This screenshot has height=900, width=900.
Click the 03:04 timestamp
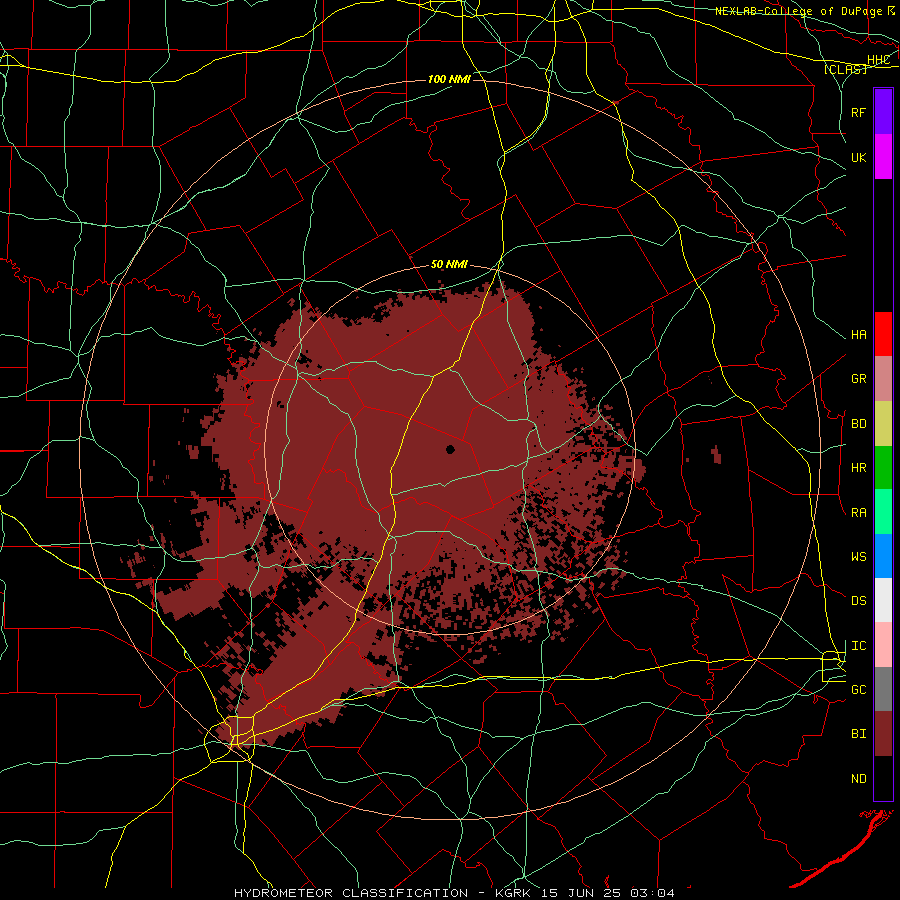click(x=652, y=893)
